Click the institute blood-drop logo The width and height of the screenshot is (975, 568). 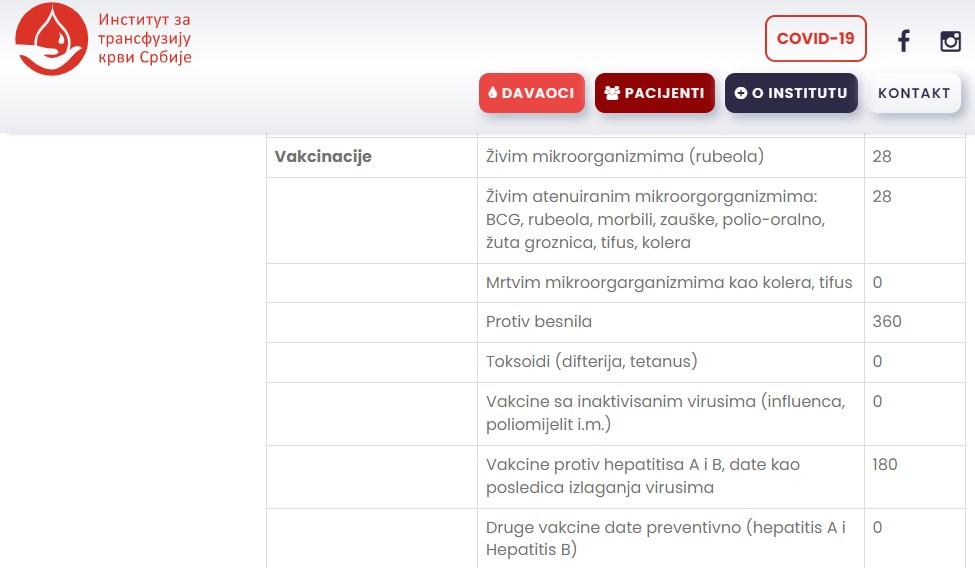(x=52, y=39)
